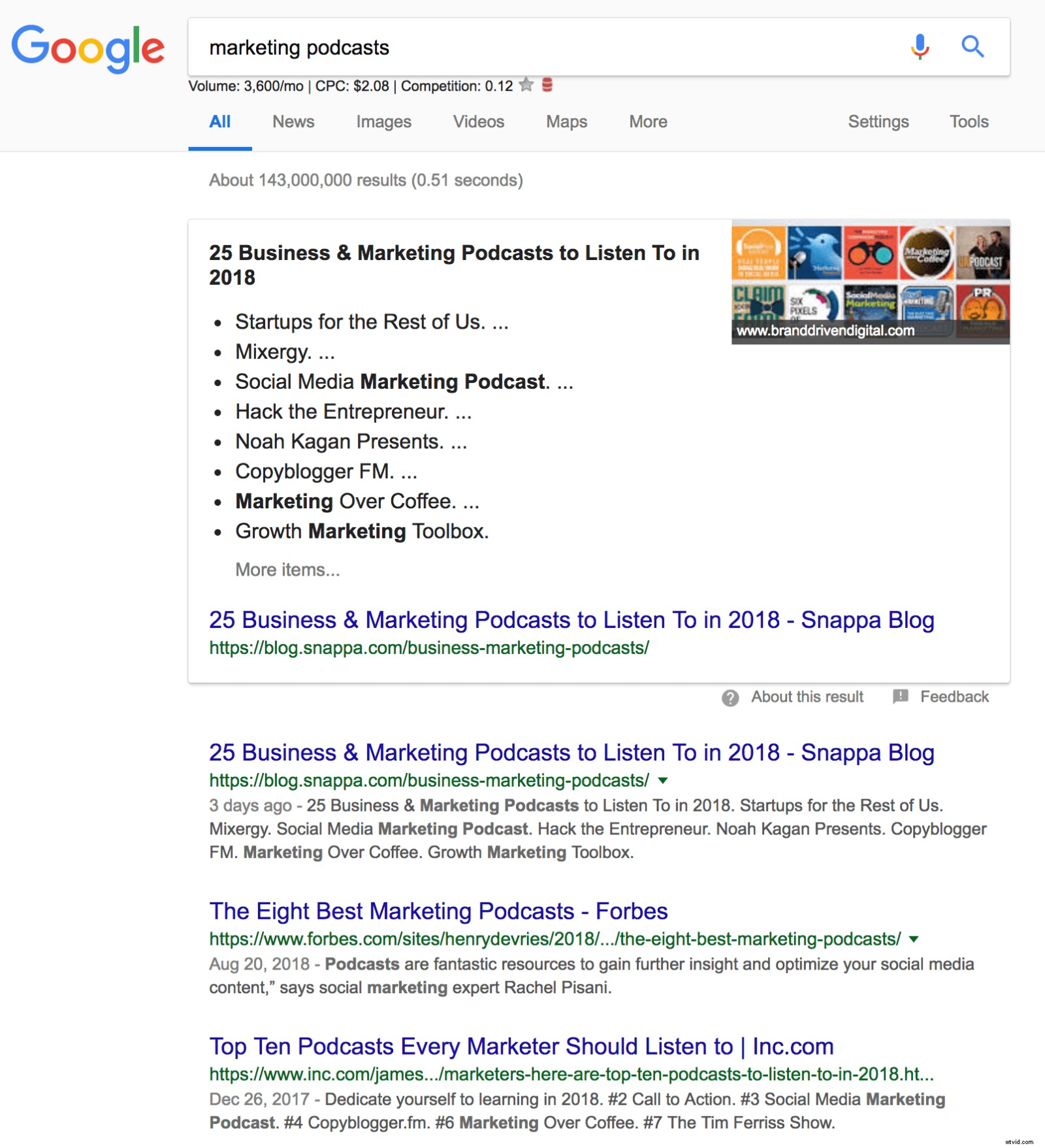Viewport: 1045px width, 1148px height.
Task: Star the keyword to save it
Action: pos(525,84)
